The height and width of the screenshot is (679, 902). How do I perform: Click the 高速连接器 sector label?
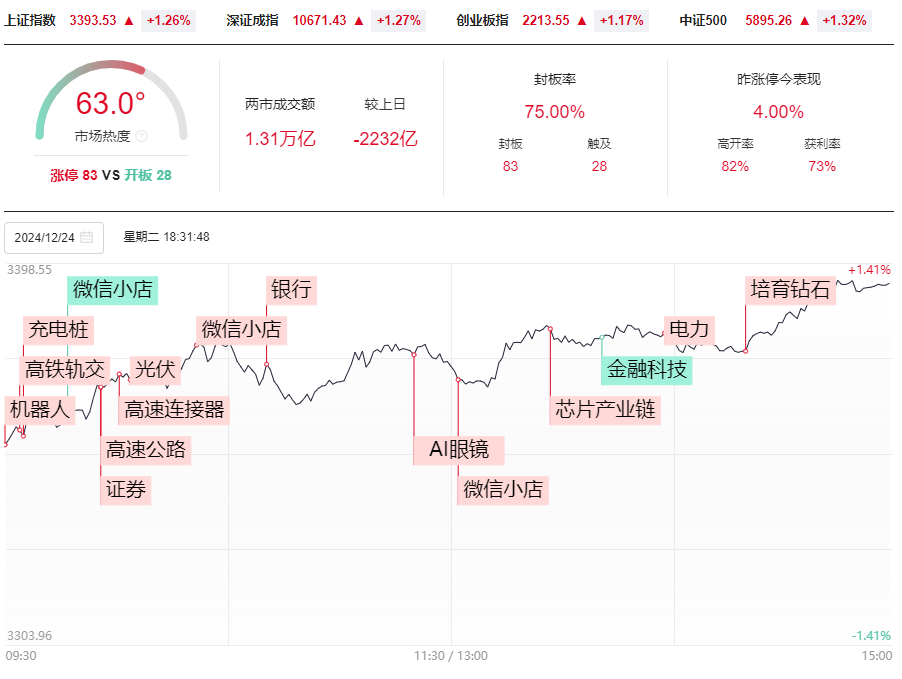pyautogui.click(x=174, y=410)
